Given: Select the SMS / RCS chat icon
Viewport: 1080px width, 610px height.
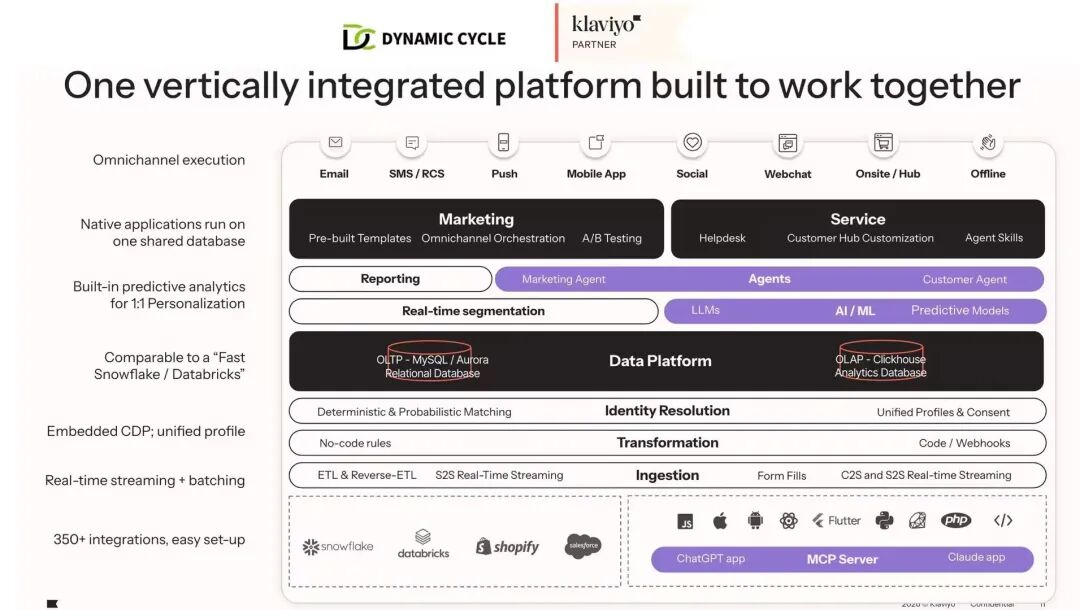Looking at the screenshot, I should tap(412, 143).
